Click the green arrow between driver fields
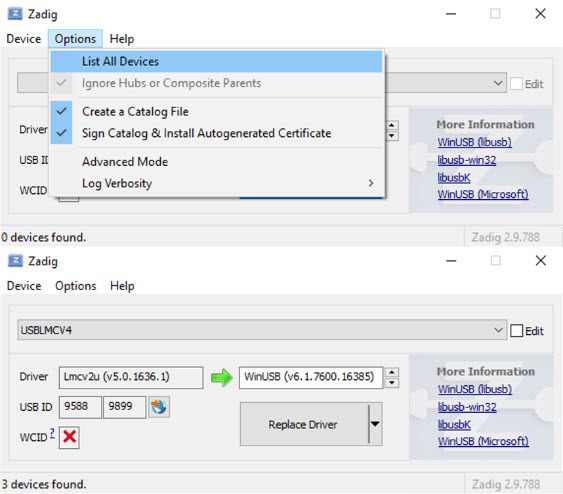 point(222,377)
